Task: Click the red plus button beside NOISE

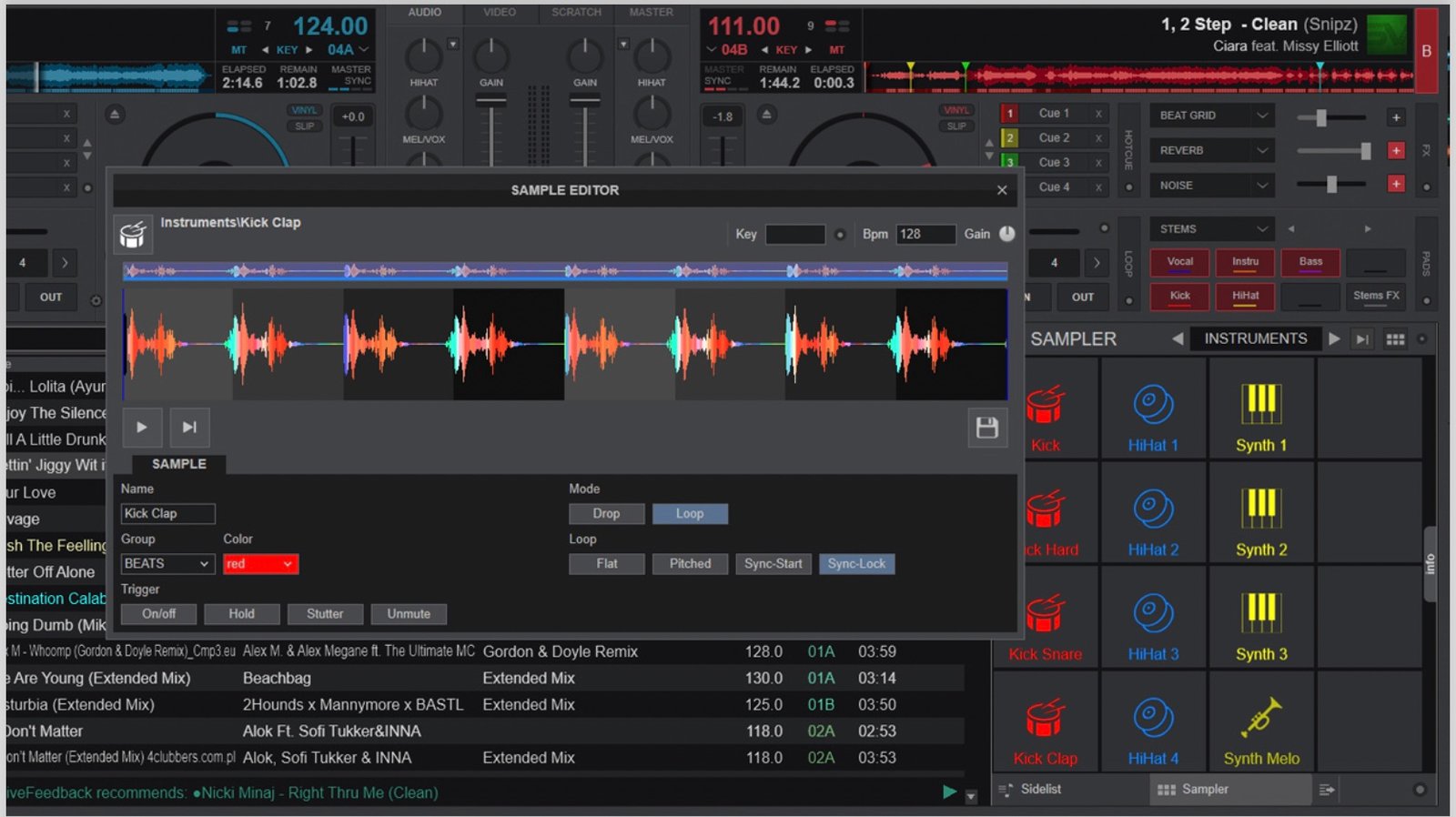Action: click(1396, 185)
